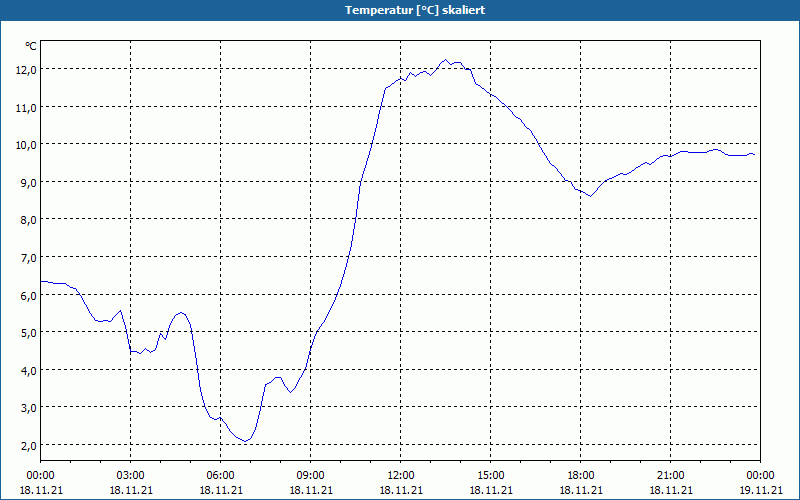Click the title 'Temperatur [°C] skaliert'
Viewport: 800px width, 500px height.
coord(415,10)
